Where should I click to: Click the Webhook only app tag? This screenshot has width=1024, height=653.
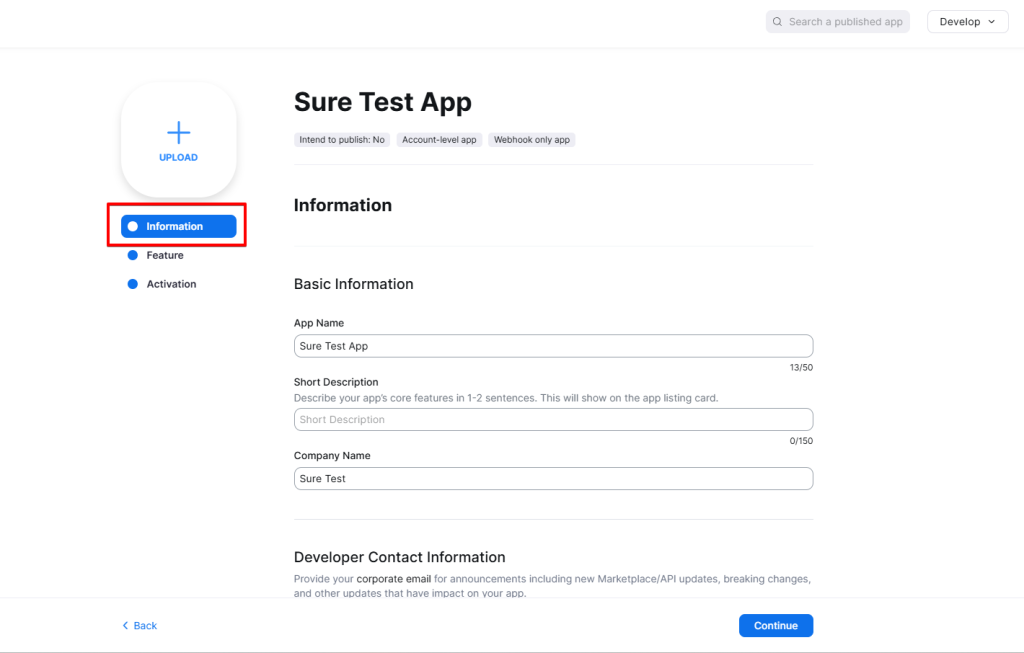[532, 140]
